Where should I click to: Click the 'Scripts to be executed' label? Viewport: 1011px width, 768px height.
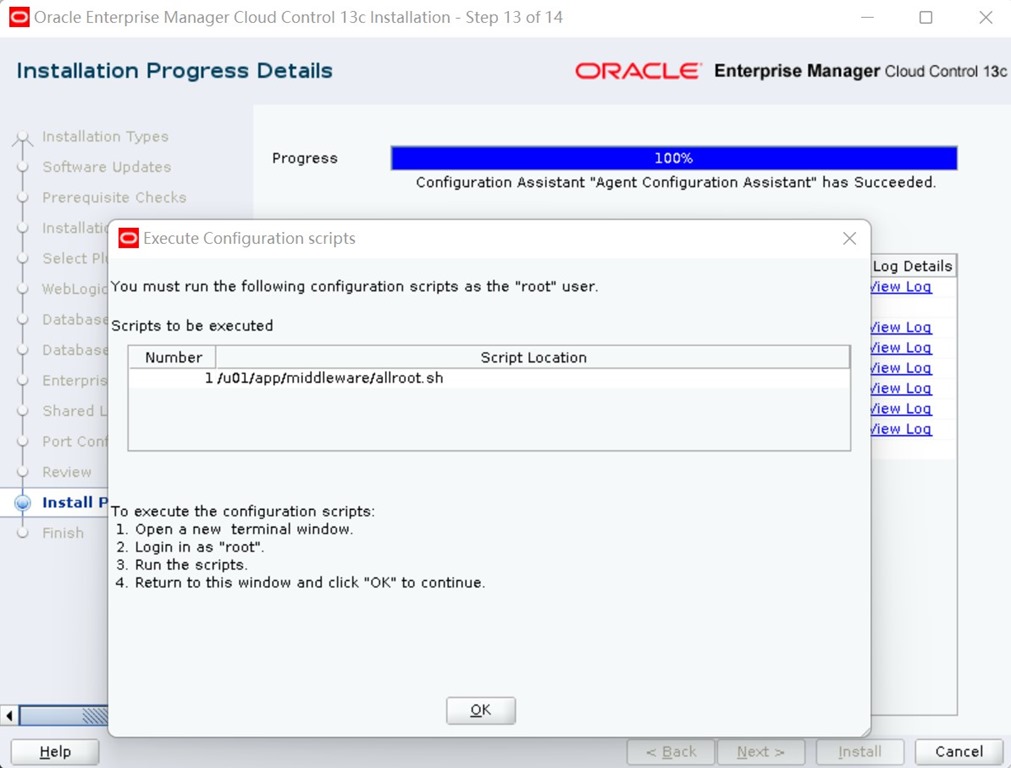(x=192, y=326)
